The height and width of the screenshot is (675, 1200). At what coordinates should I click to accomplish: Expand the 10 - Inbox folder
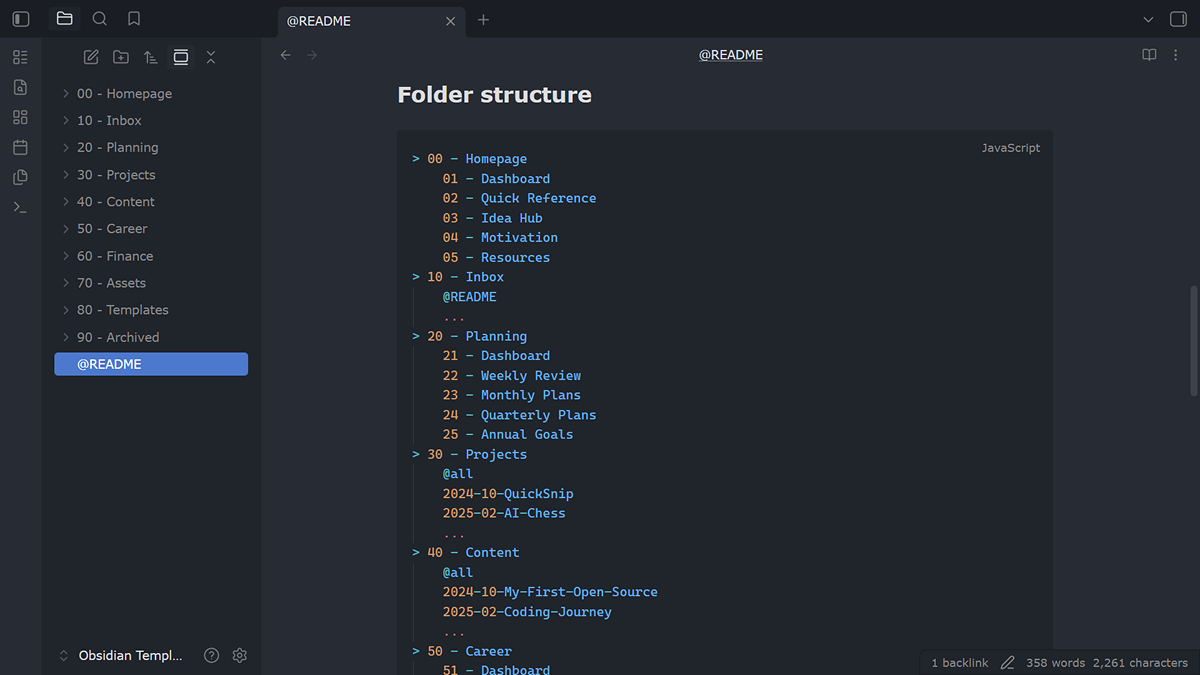tap(151, 120)
